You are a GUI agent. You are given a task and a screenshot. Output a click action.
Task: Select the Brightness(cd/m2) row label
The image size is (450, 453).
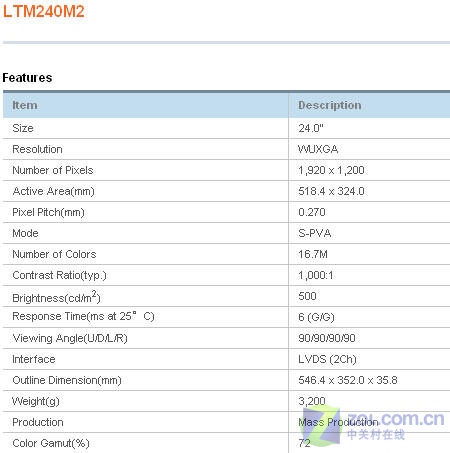[56, 296]
